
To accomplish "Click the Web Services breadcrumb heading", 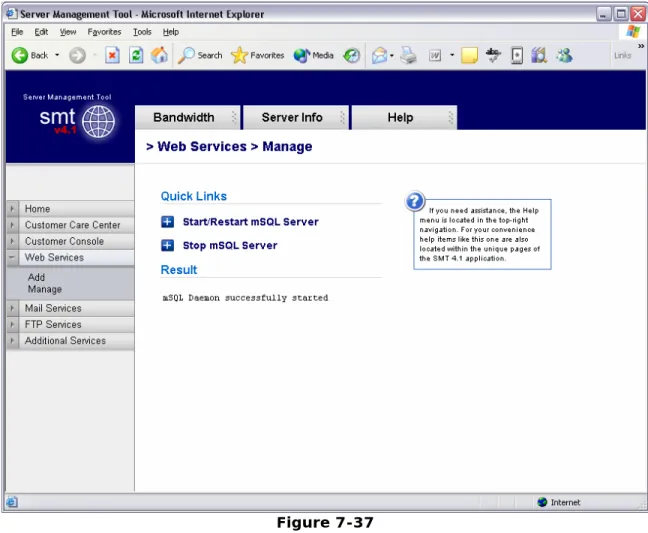I will pyautogui.click(x=202, y=147).
